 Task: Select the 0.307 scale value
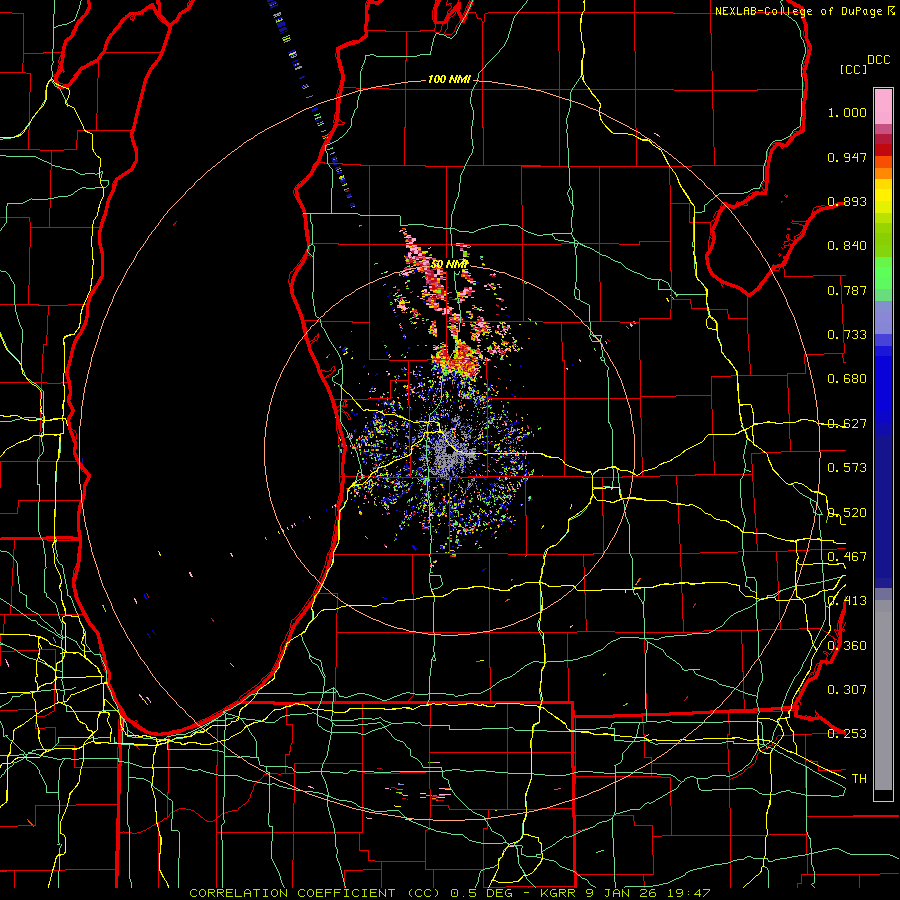coord(847,690)
